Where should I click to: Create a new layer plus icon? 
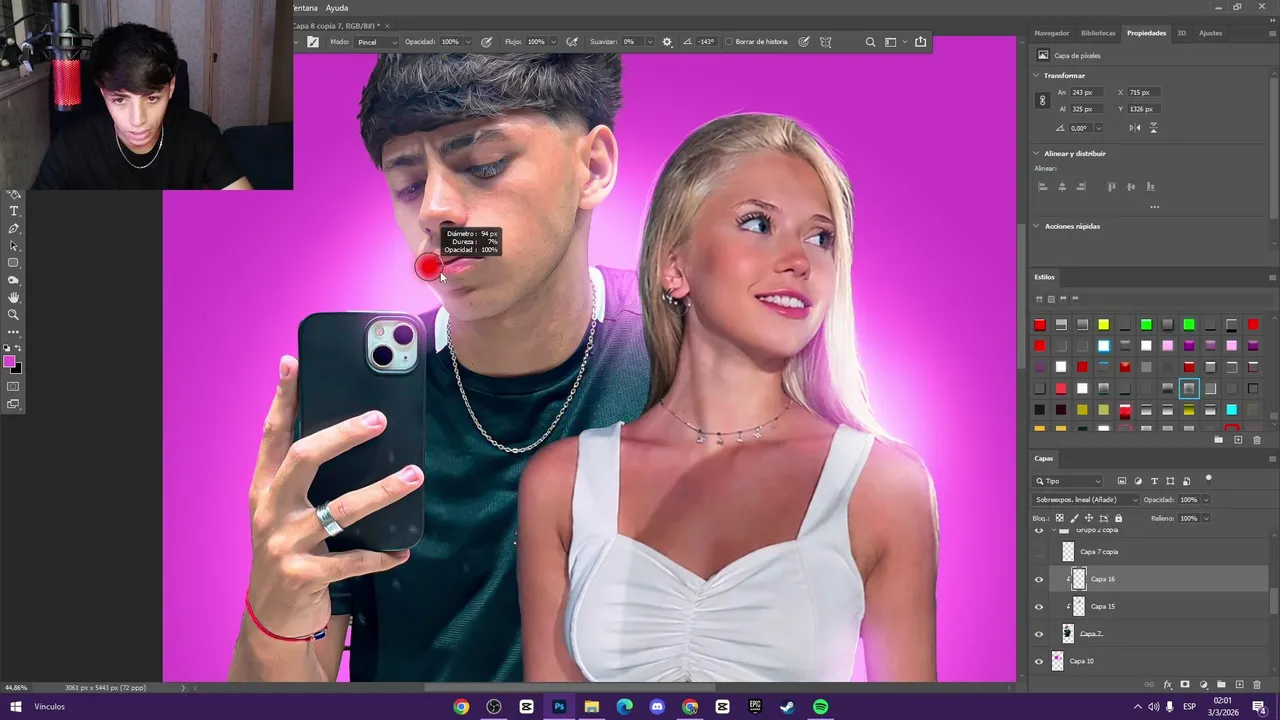(x=1239, y=685)
